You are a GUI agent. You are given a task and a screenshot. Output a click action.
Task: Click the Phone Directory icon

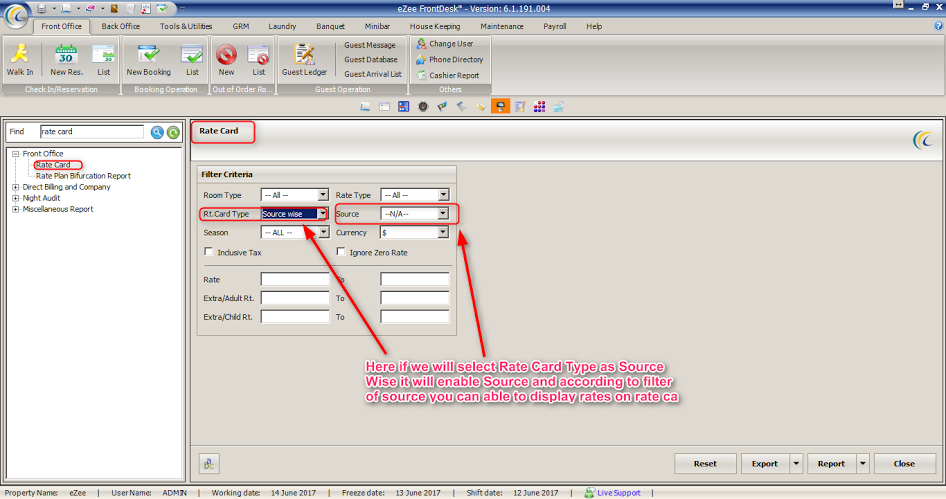click(421, 59)
